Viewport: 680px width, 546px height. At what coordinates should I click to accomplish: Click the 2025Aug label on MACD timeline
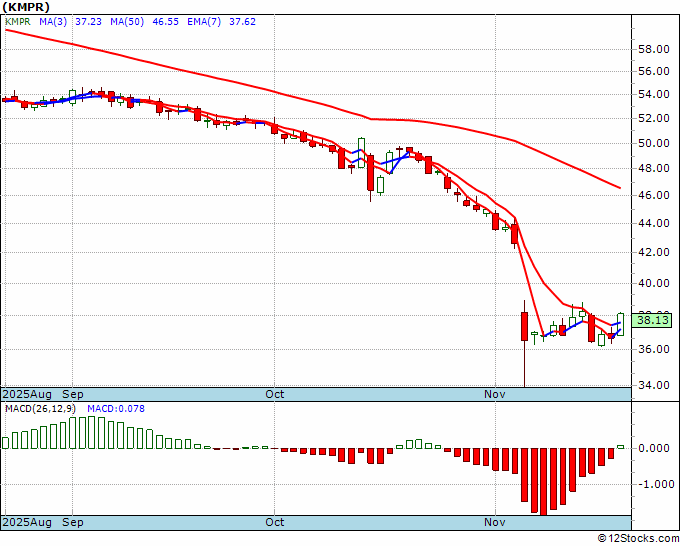(x=27, y=522)
